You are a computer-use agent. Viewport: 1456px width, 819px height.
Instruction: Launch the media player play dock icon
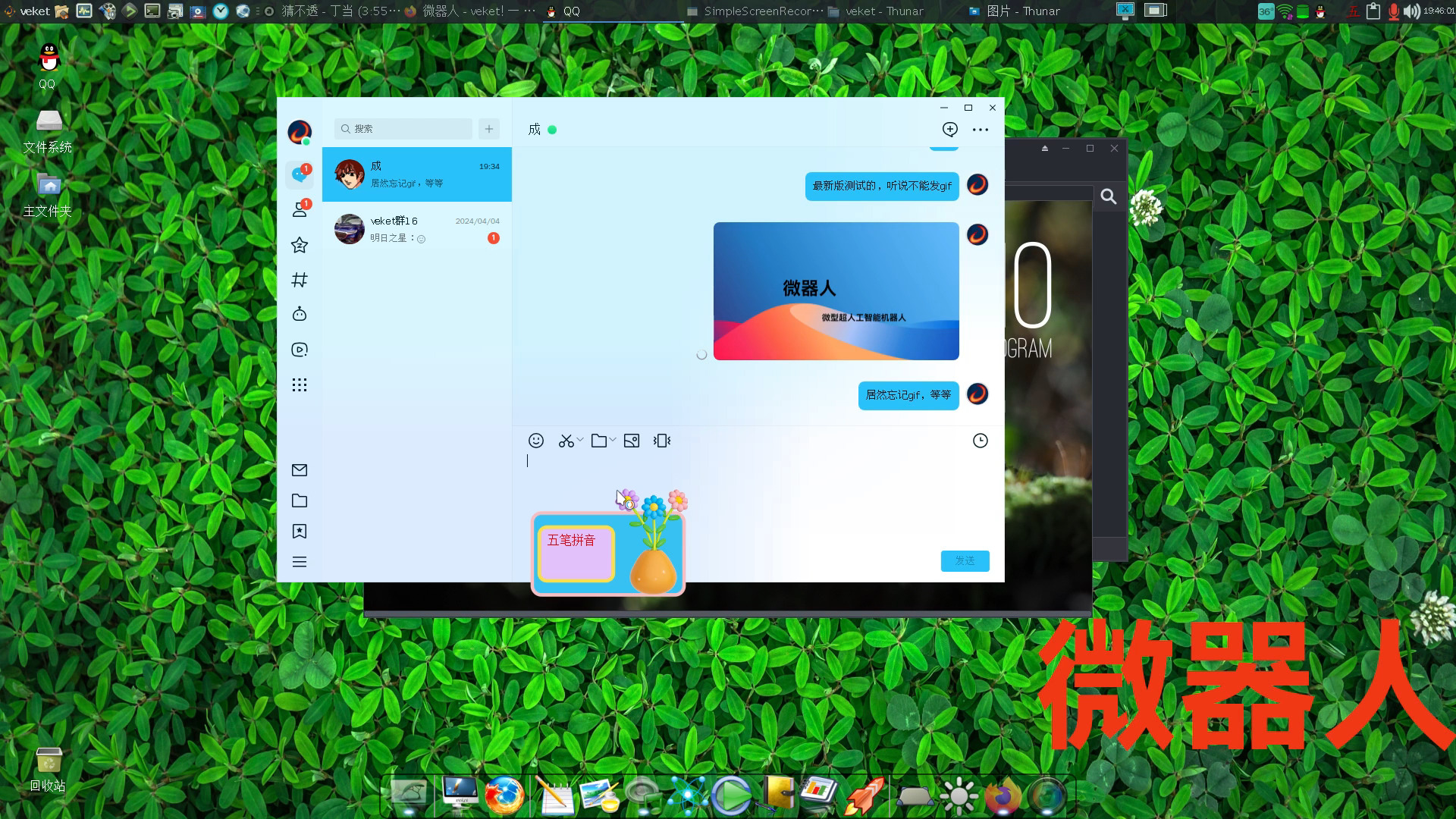[731, 795]
